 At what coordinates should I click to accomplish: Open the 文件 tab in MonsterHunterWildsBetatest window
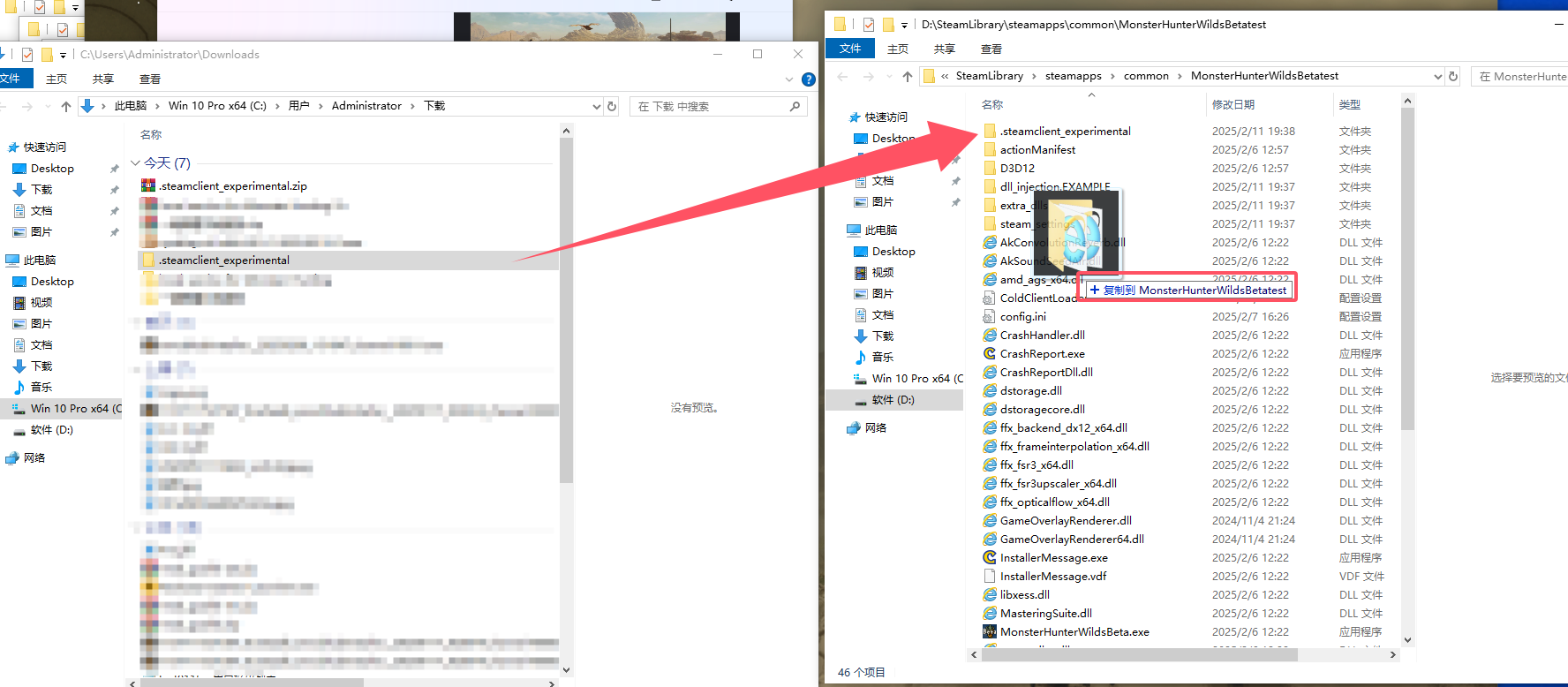pyautogui.click(x=850, y=49)
